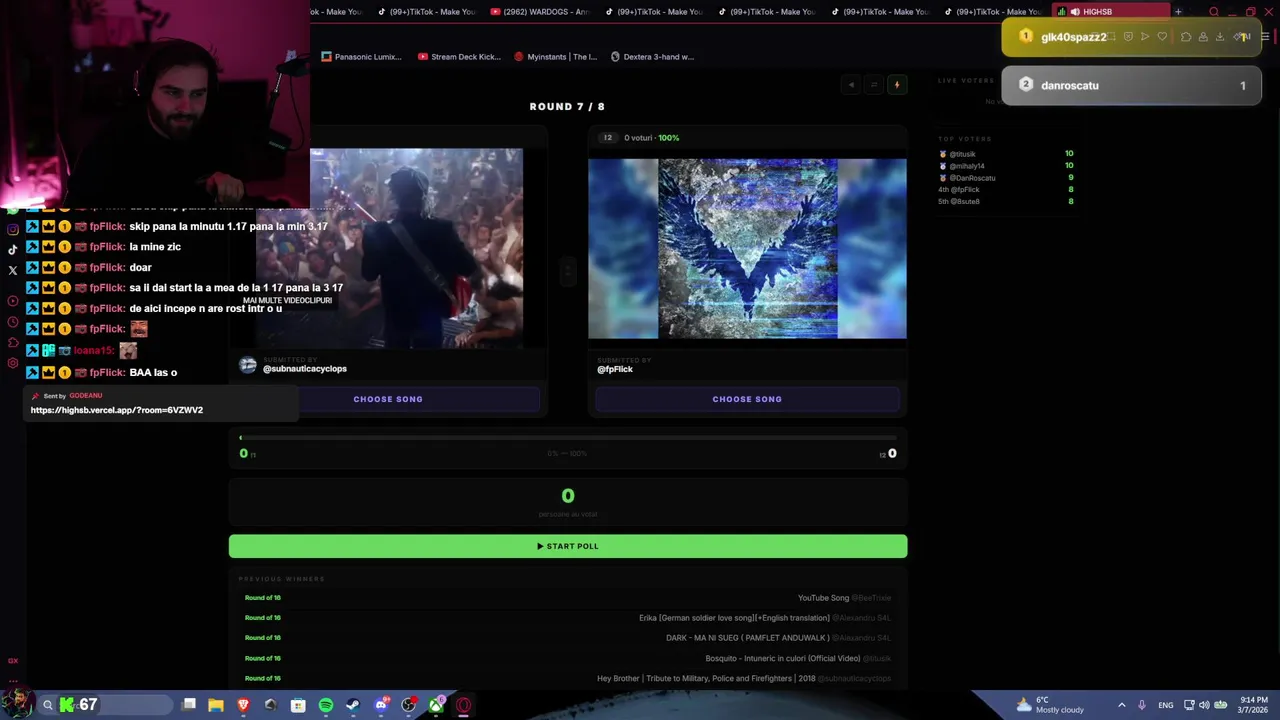Open Spotify from the taskbar
This screenshot has width=1280, height=720.
coord(326,705)
